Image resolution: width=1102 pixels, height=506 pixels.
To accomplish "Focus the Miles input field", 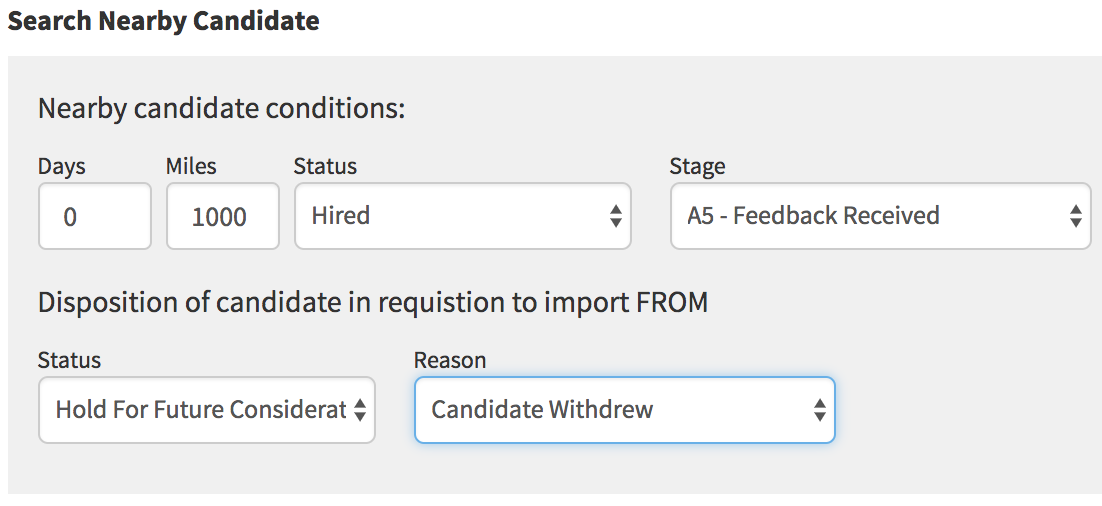I will click(222, 216).
